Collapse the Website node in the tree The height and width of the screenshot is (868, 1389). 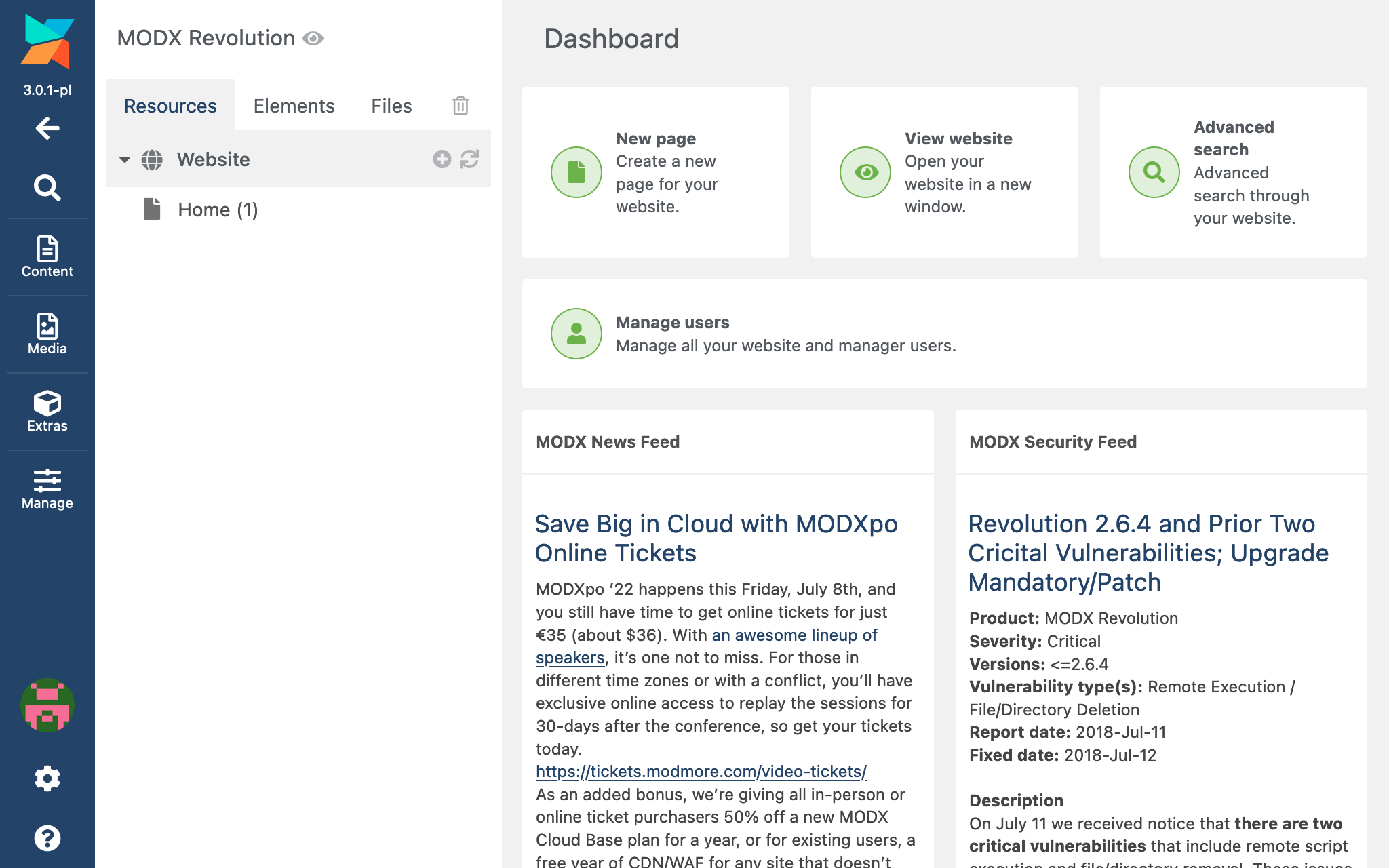click(124, 159)
